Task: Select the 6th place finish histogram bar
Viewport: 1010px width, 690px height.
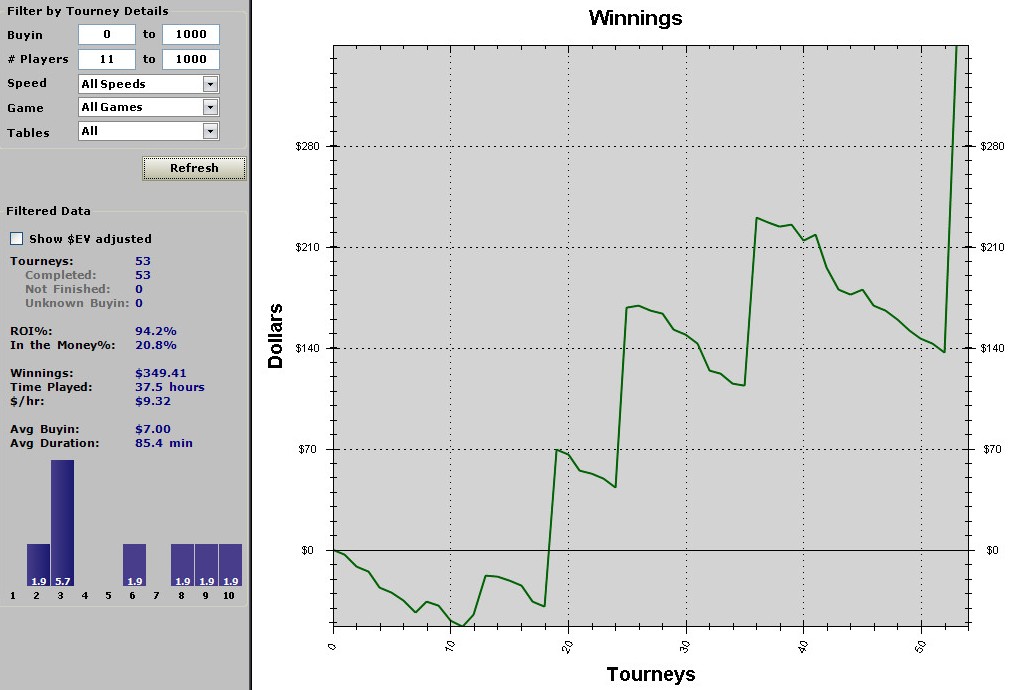Action: click(x=134, y=564)
